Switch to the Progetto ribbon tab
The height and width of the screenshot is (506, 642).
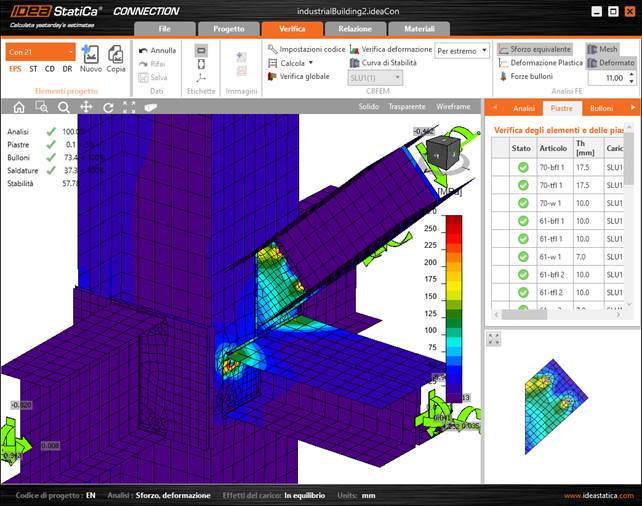[228, 29]
